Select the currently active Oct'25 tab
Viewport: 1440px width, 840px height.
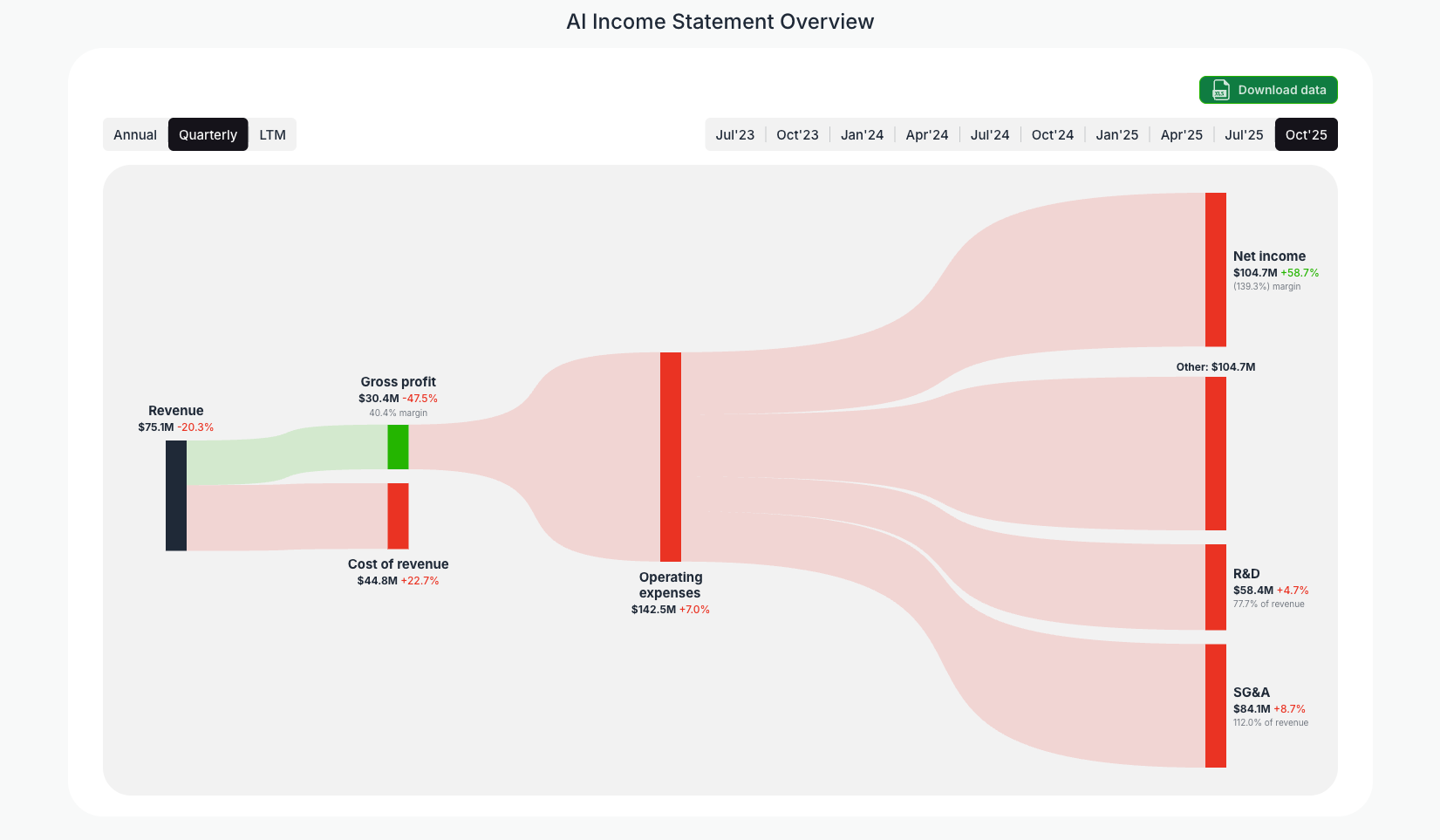coord(1306,134)
